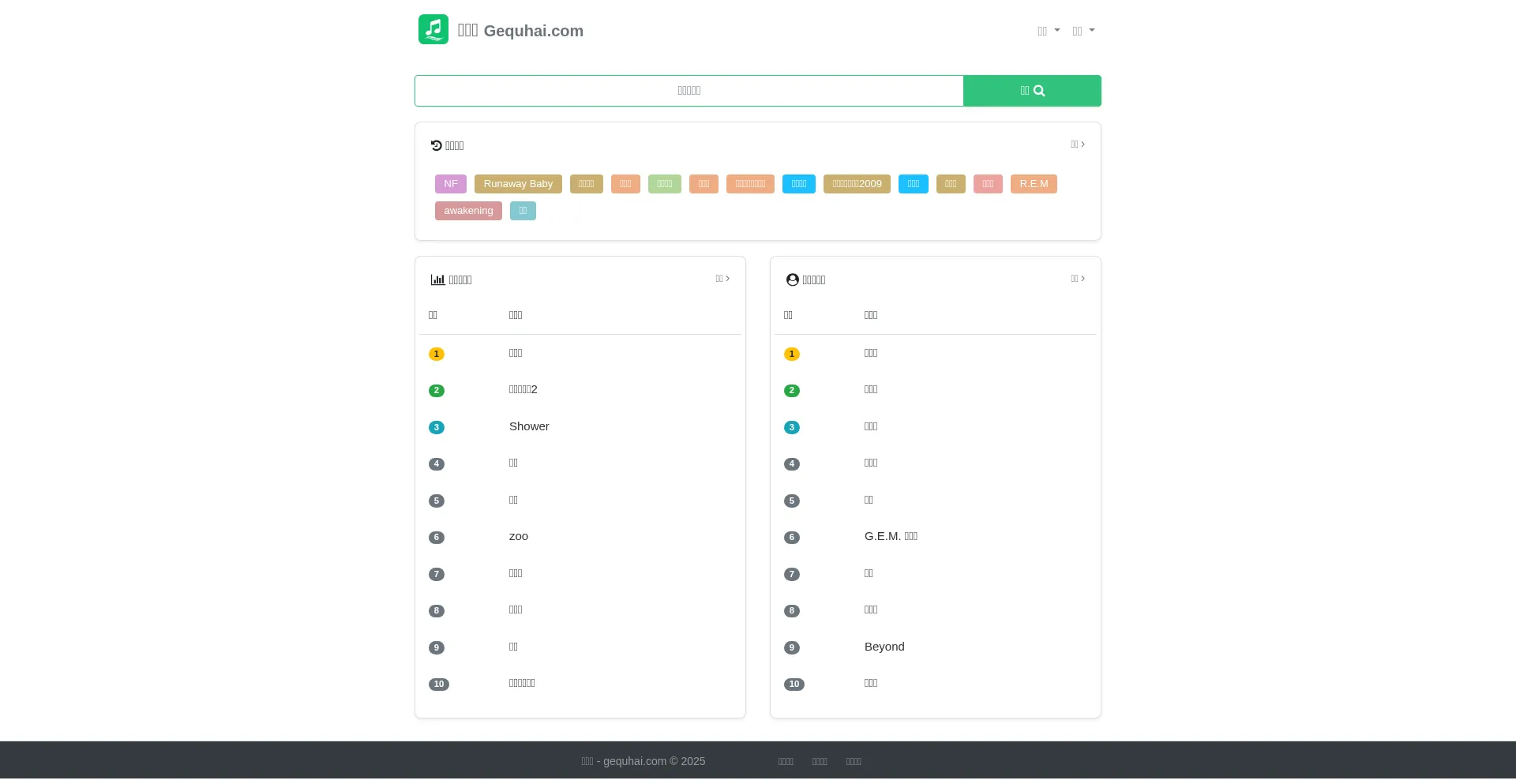Choose the orange R.E.M tag
Screen dimensions: 1516x784
[x=1033, y=184]
